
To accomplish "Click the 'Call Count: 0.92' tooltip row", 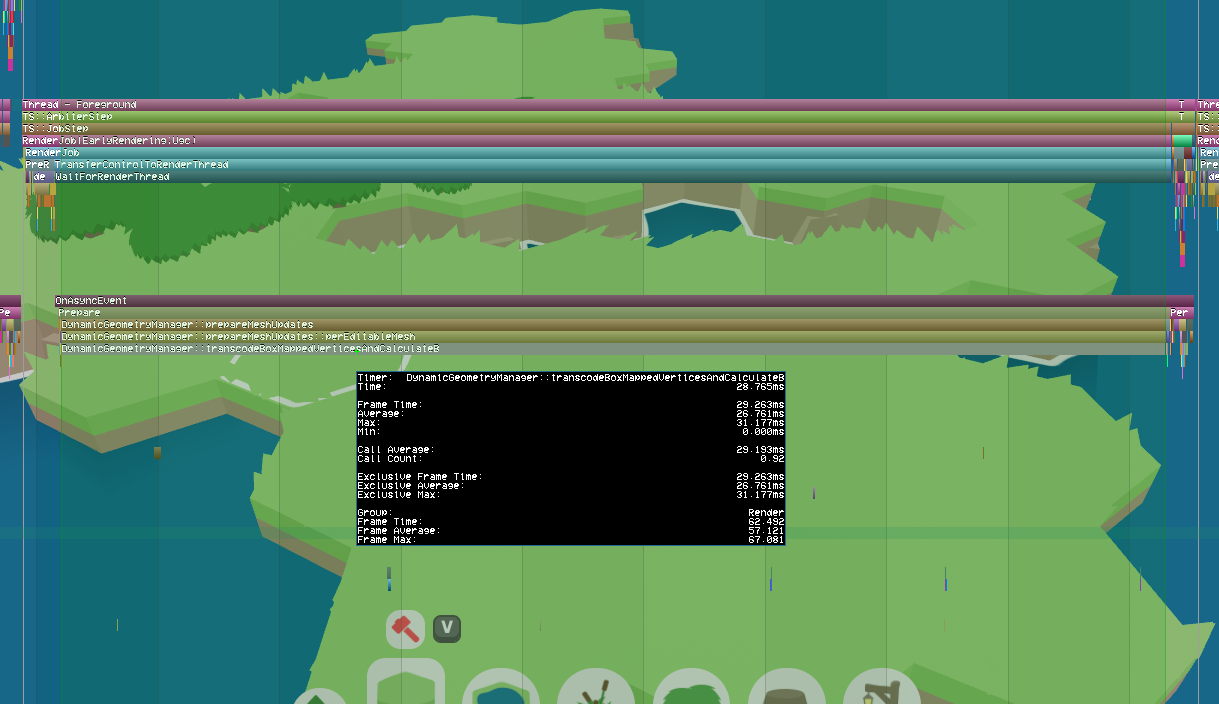I will pos(571,459).
